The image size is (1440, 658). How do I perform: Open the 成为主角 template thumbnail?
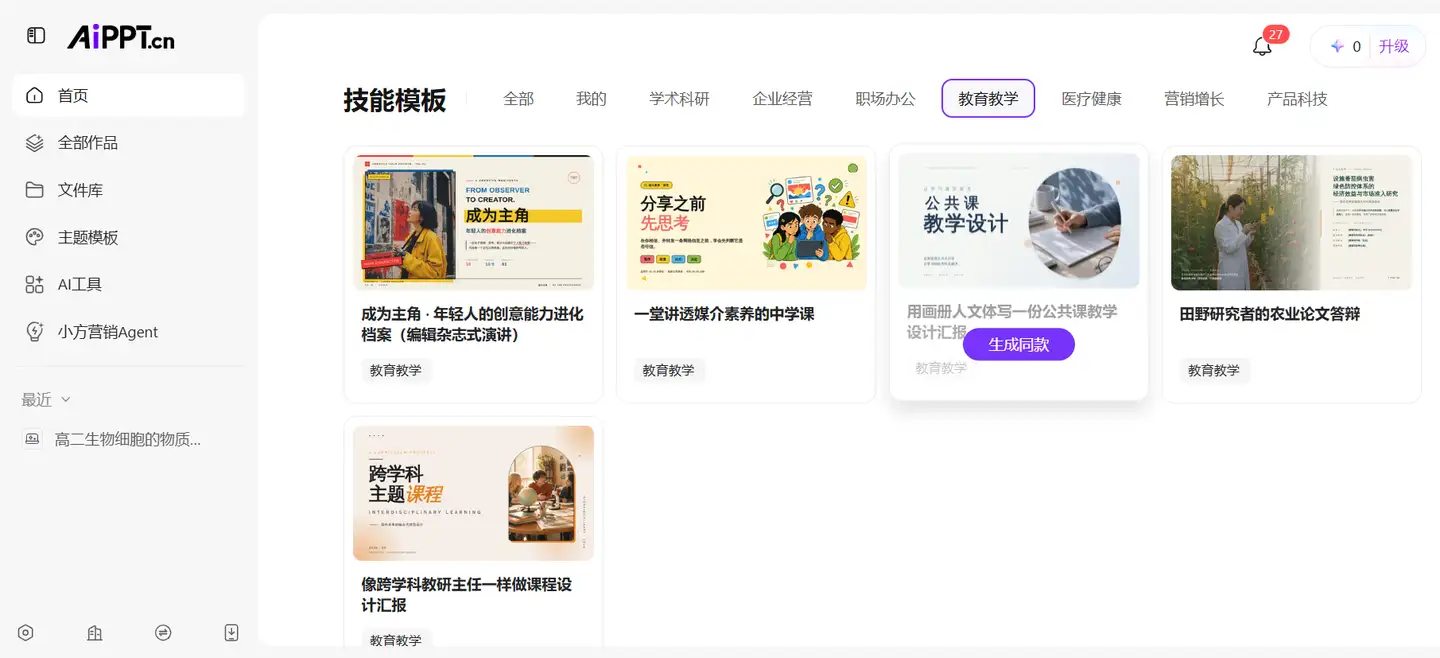coord(473,222)
